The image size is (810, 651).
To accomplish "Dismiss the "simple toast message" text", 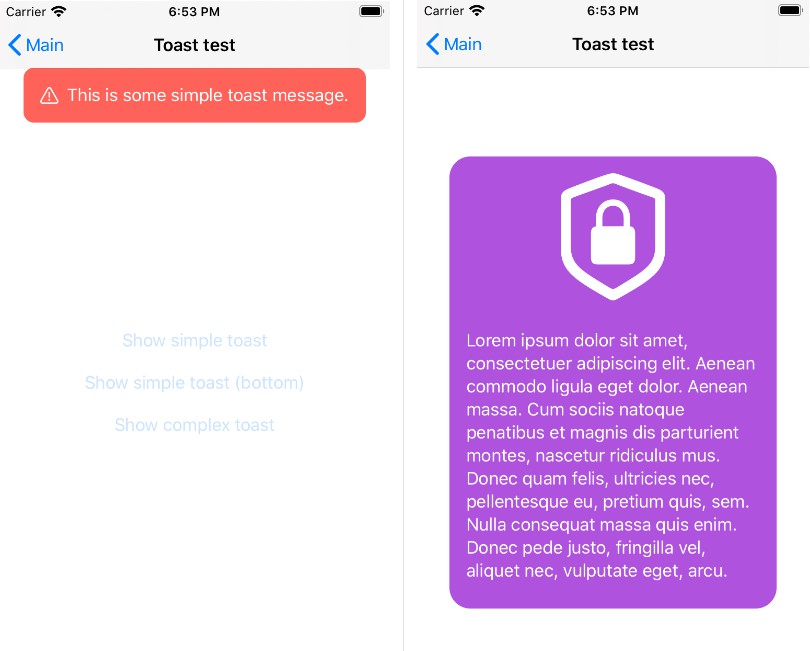I will click(x=208, y=95).
